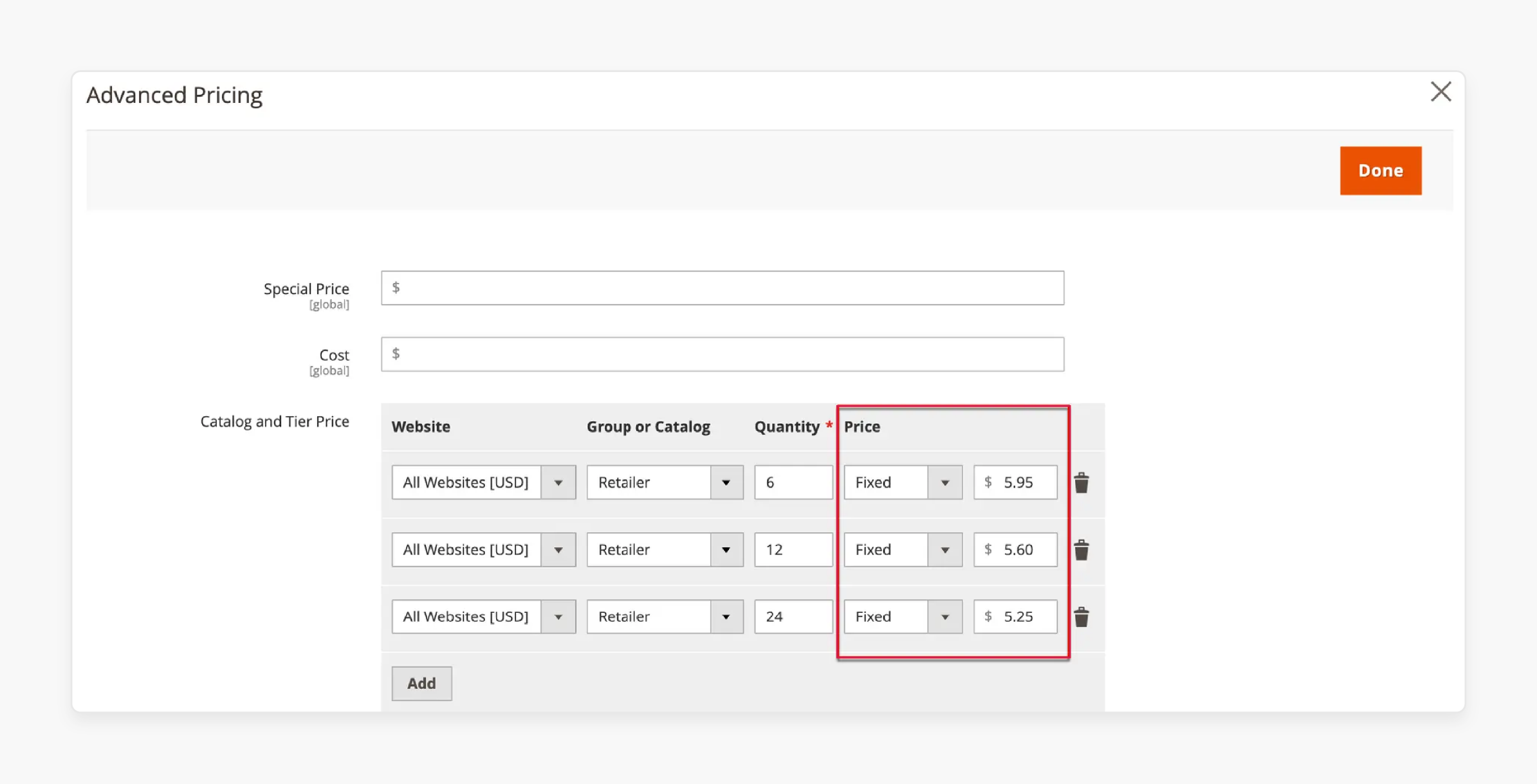The image size is (1537, 784).
Task: Delete the quantity 12 tier price row
Action: [1081, 550]
